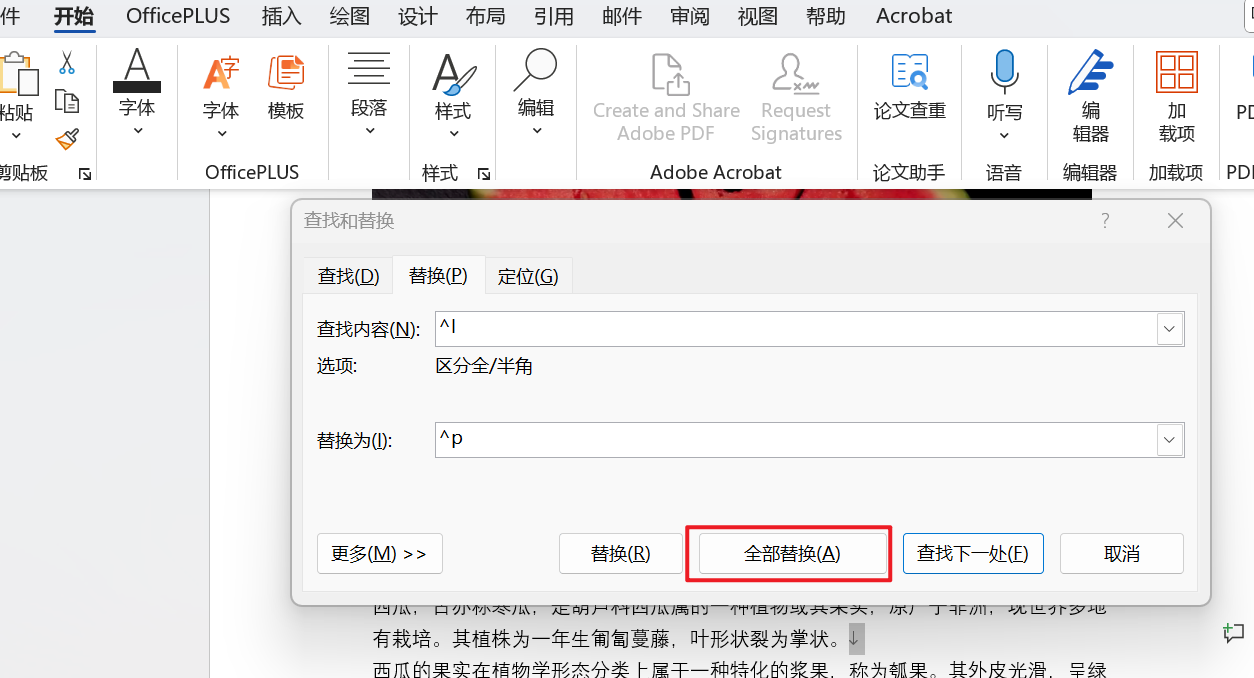
Task: Expand the 字体 font group chevron
Action: (x=138, y=131)
